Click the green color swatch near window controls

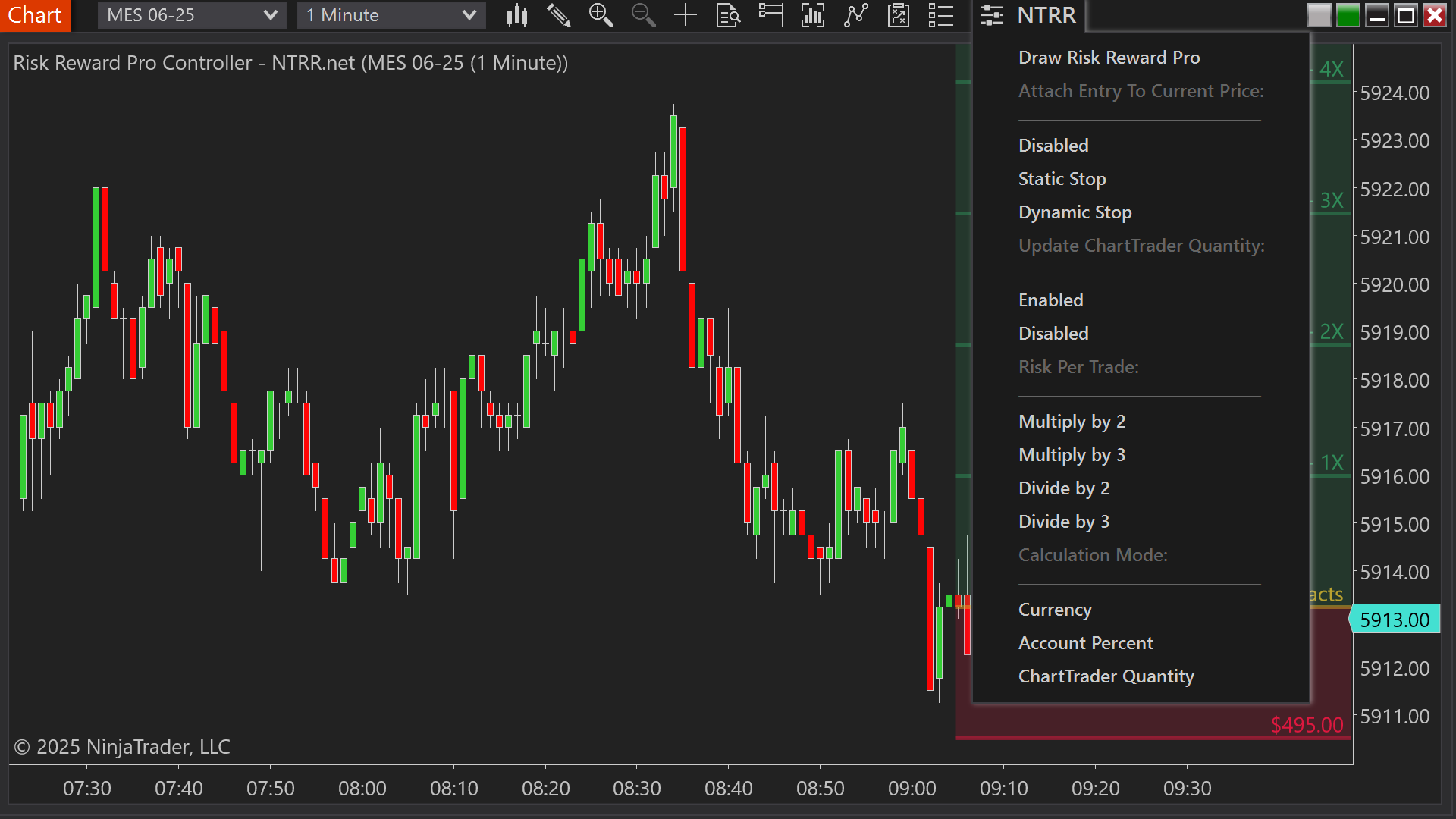pos(1348,14)
